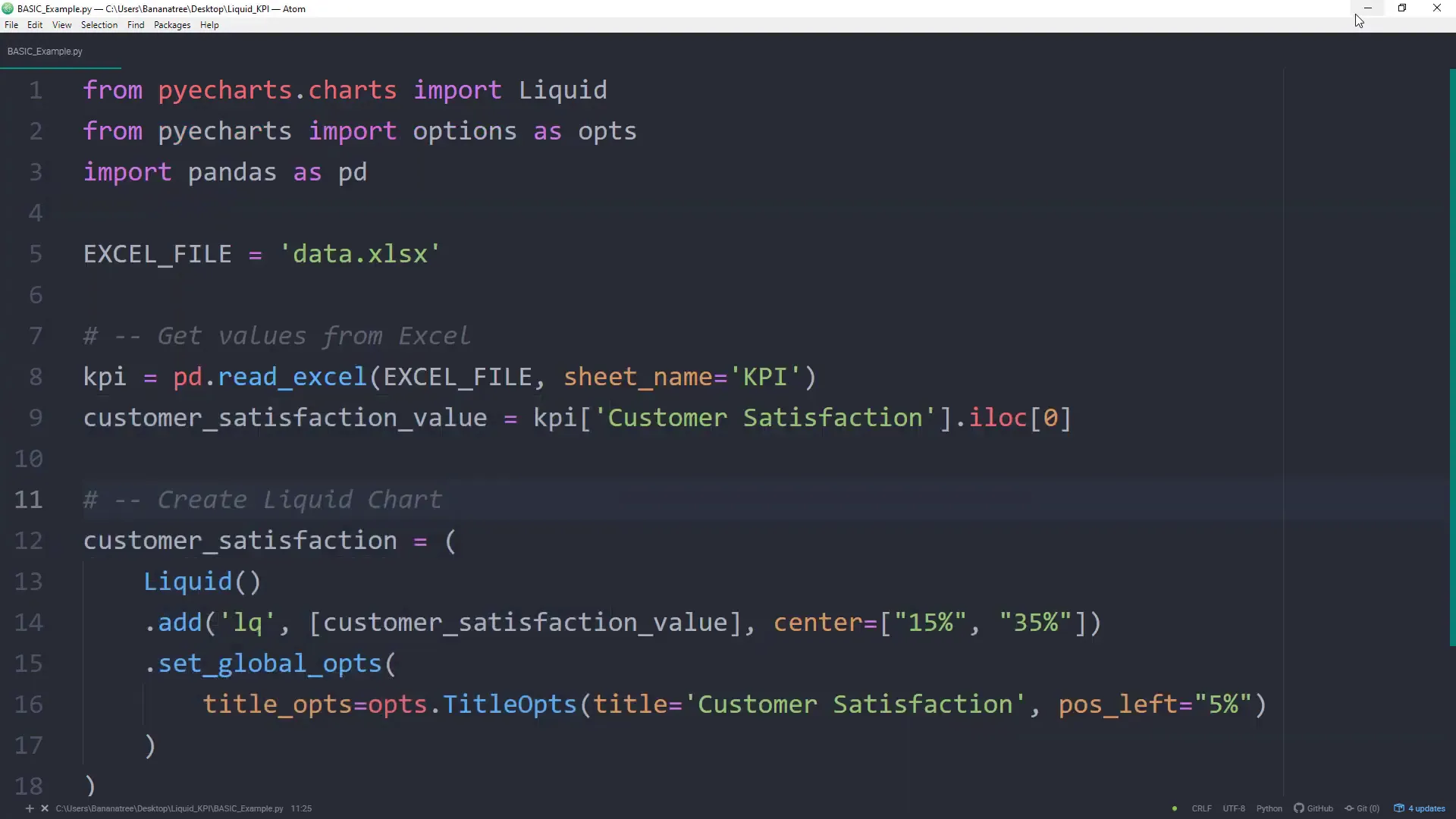Restore down the Atom window

point(1402,8)
